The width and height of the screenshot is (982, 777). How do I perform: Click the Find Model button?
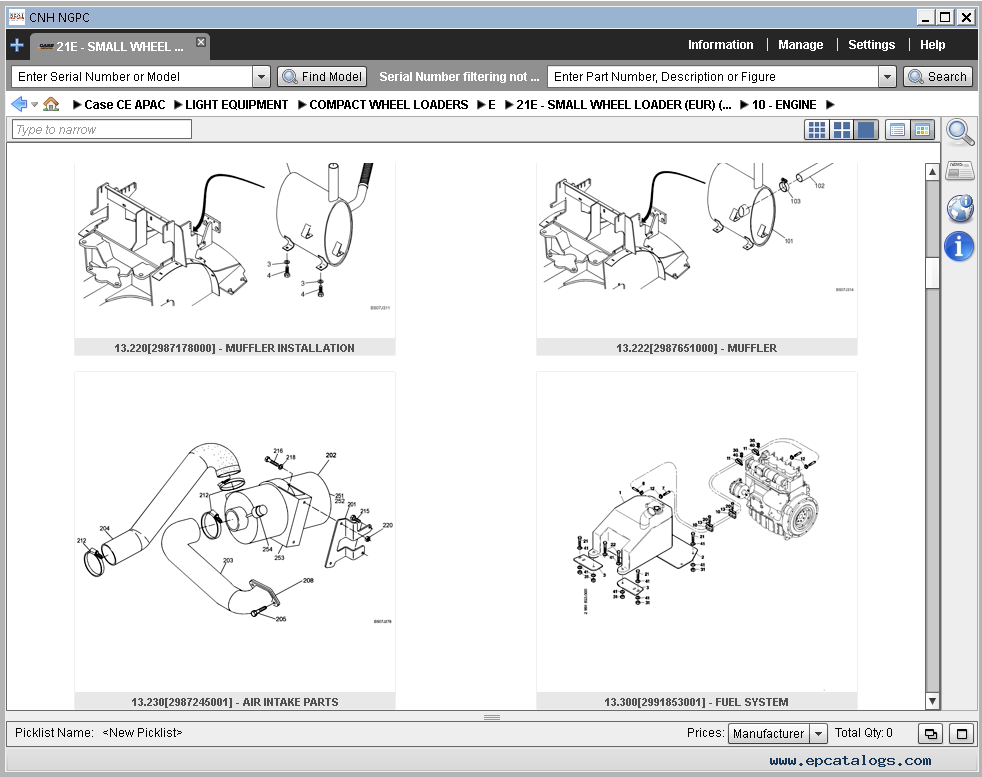pos(323,77)
